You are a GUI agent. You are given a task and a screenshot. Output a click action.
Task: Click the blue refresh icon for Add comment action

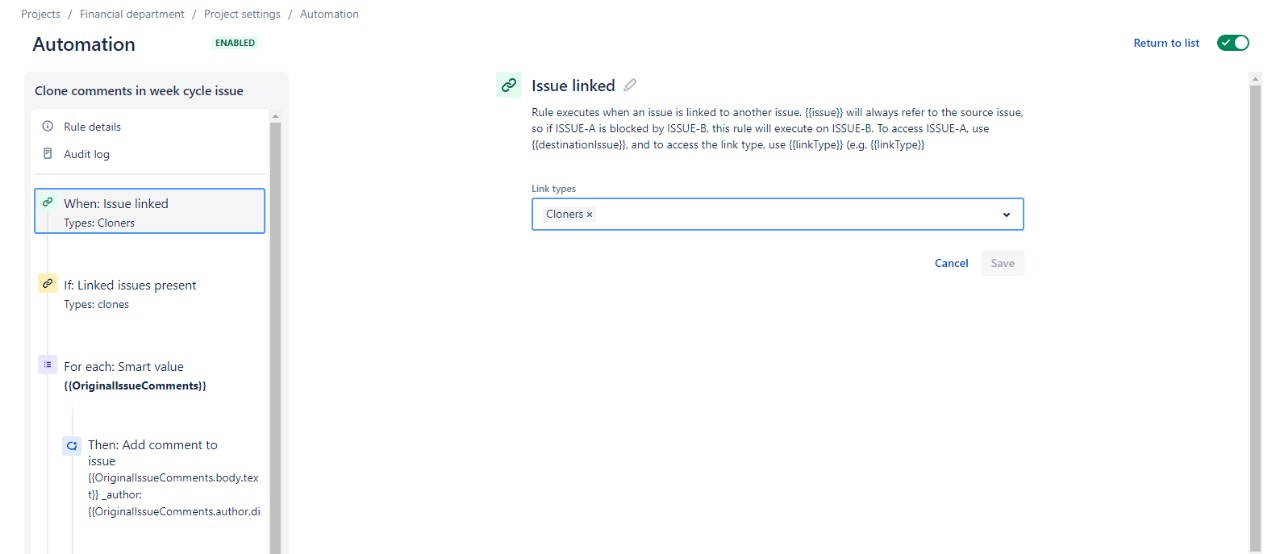click(72, 446)
